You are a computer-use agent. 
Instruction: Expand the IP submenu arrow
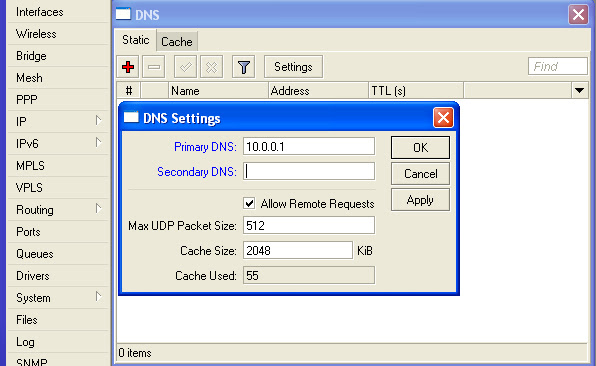coord(98,120)
